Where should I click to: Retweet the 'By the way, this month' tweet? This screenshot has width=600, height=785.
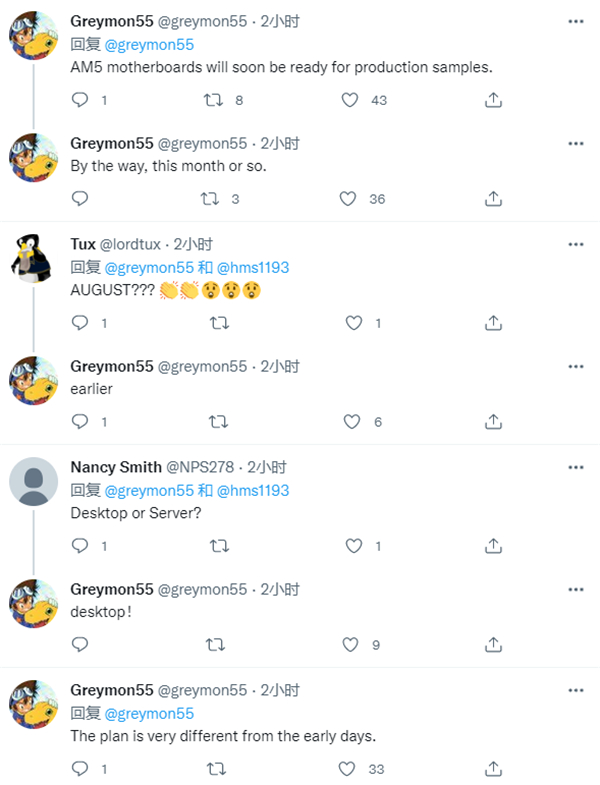pos(213,199)
